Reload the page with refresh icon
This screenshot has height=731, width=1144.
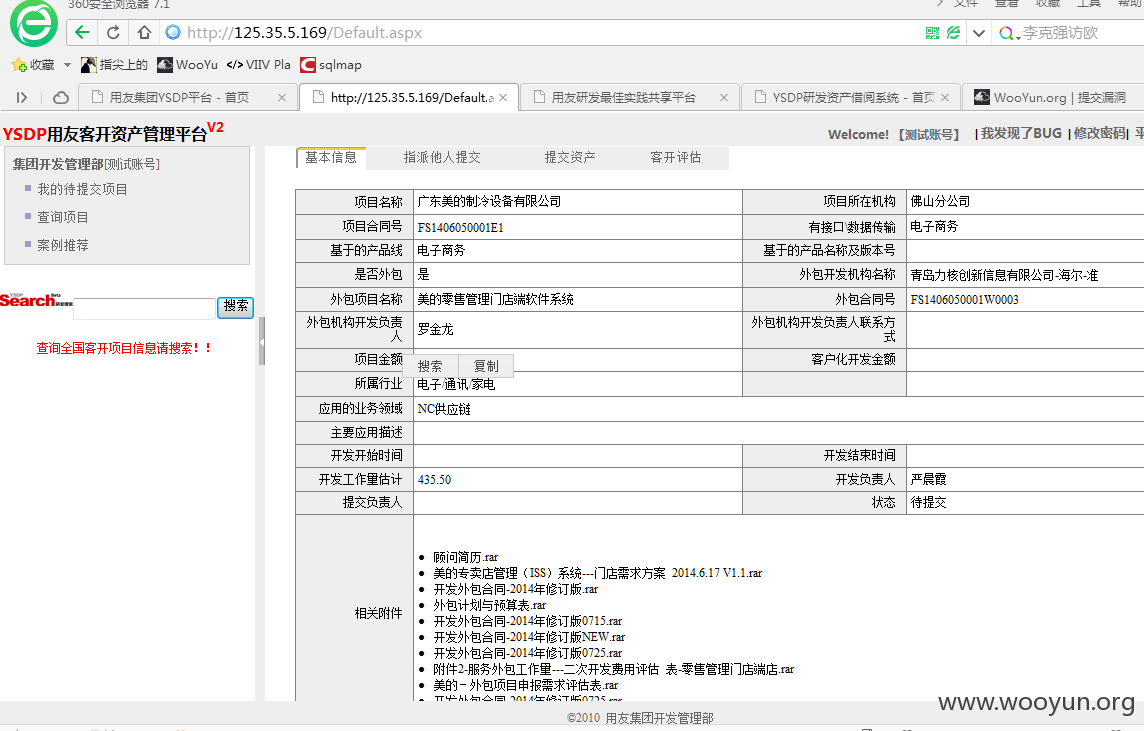click(113, 32)
